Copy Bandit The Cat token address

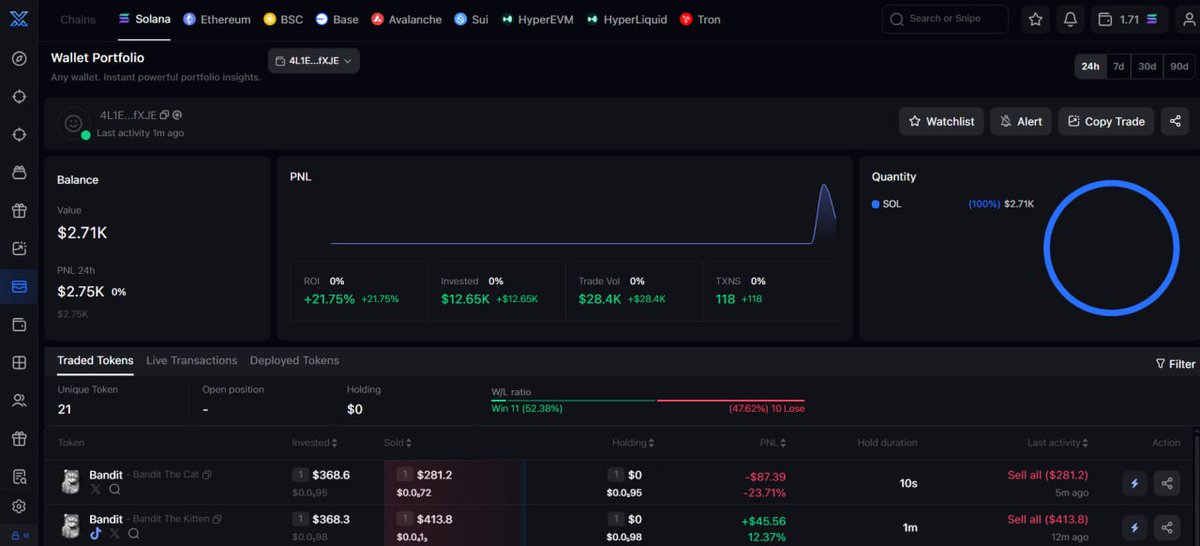pos(207,475)
